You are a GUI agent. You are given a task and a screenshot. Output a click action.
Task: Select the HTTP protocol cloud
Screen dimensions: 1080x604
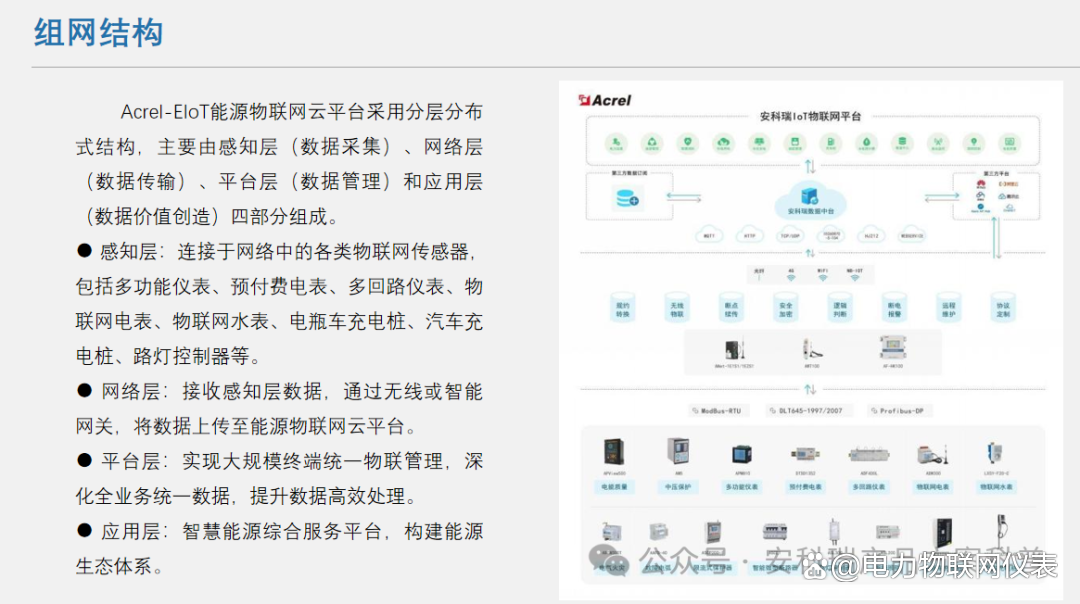(x=749, y=234)
